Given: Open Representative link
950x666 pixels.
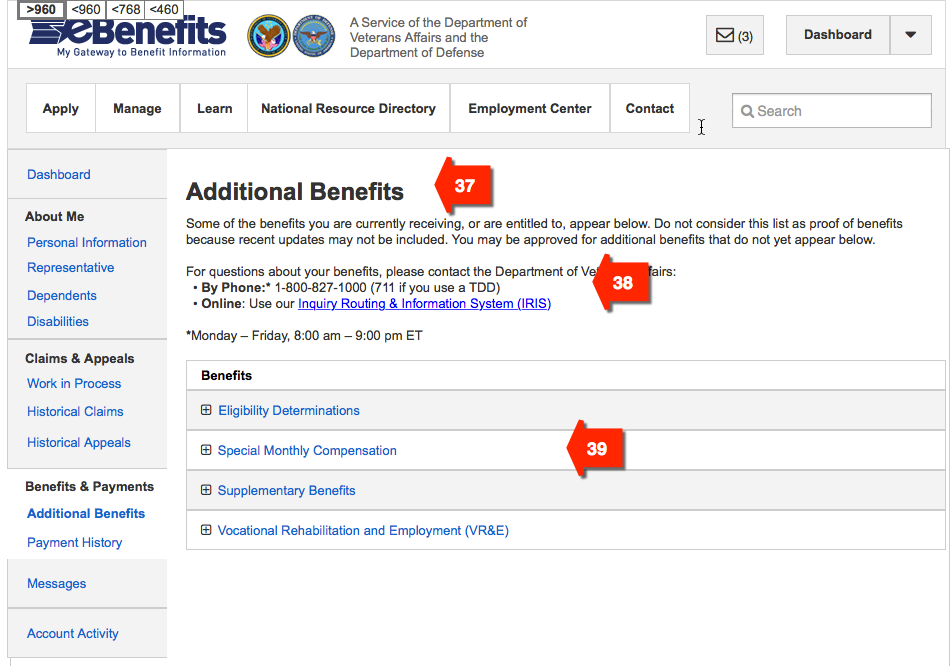Looking at the screenshot, I should tap(70, 267).
